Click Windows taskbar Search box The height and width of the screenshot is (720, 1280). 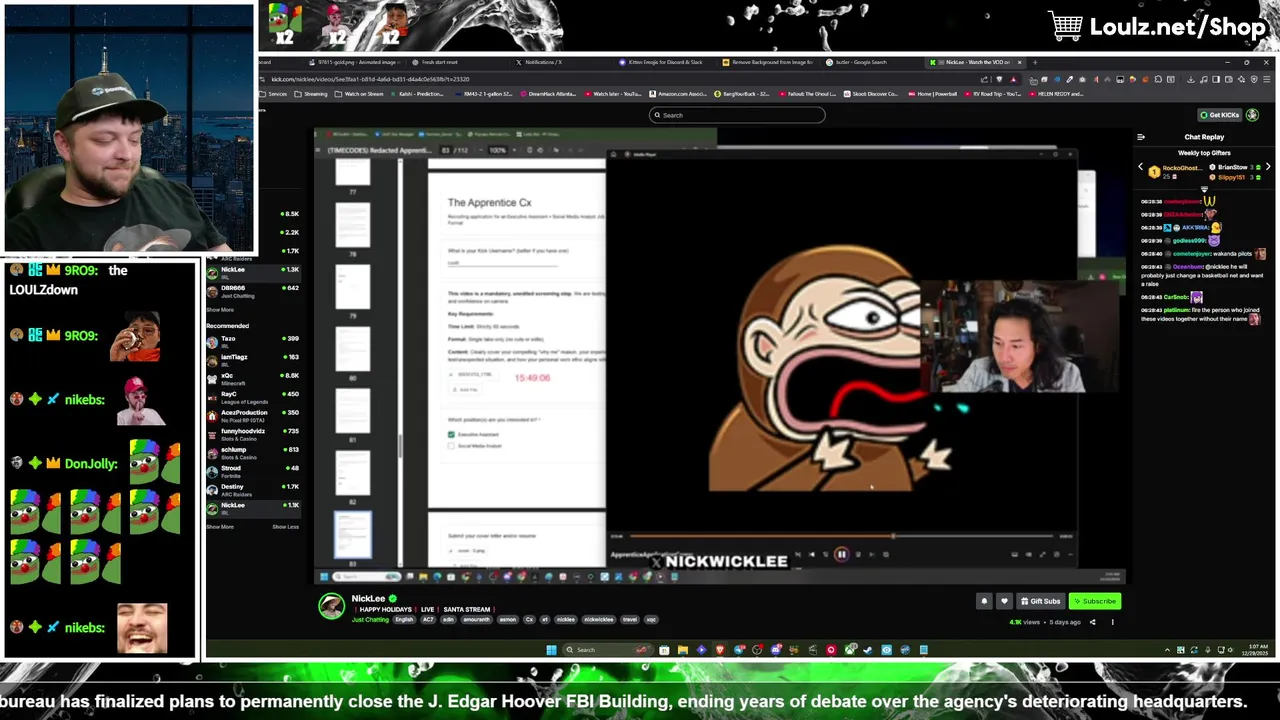point(607,650)
